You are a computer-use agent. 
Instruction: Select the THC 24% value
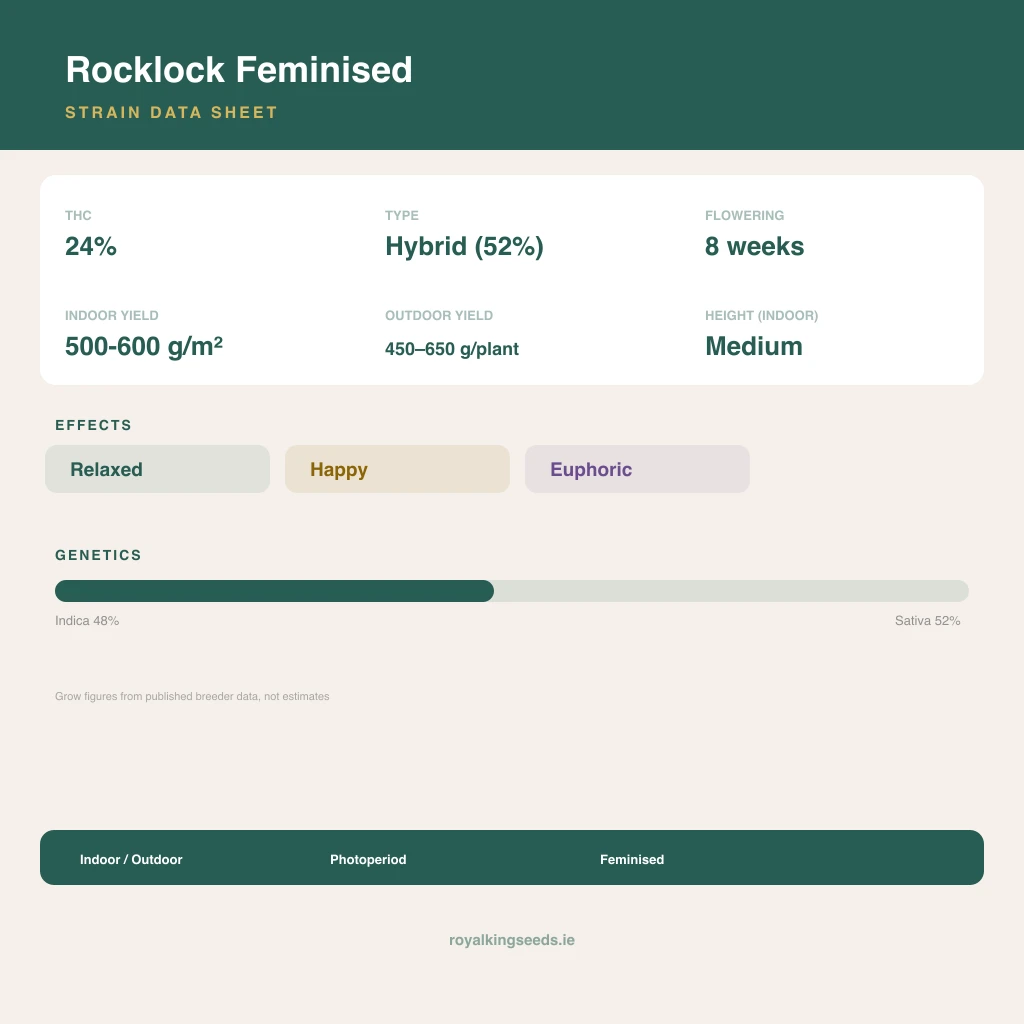(x=91, y=246)
